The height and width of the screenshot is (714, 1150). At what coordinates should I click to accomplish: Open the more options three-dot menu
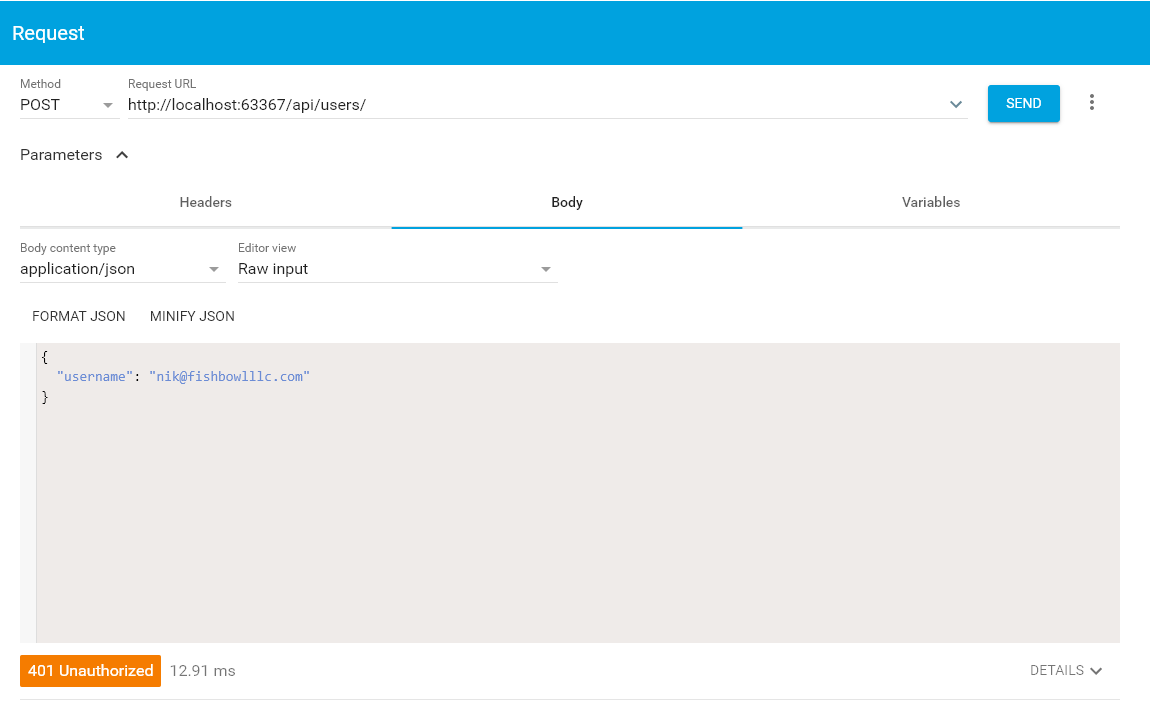(1092, 103)
